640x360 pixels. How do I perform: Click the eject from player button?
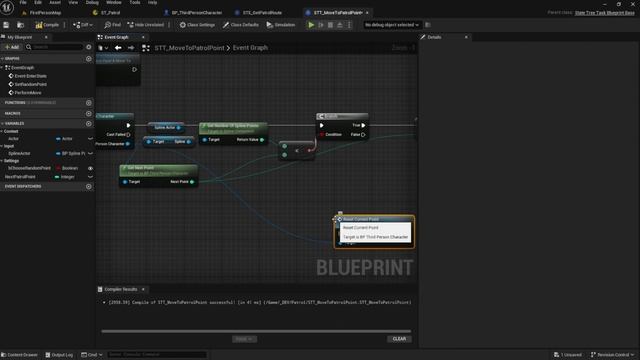pos(340,25)
